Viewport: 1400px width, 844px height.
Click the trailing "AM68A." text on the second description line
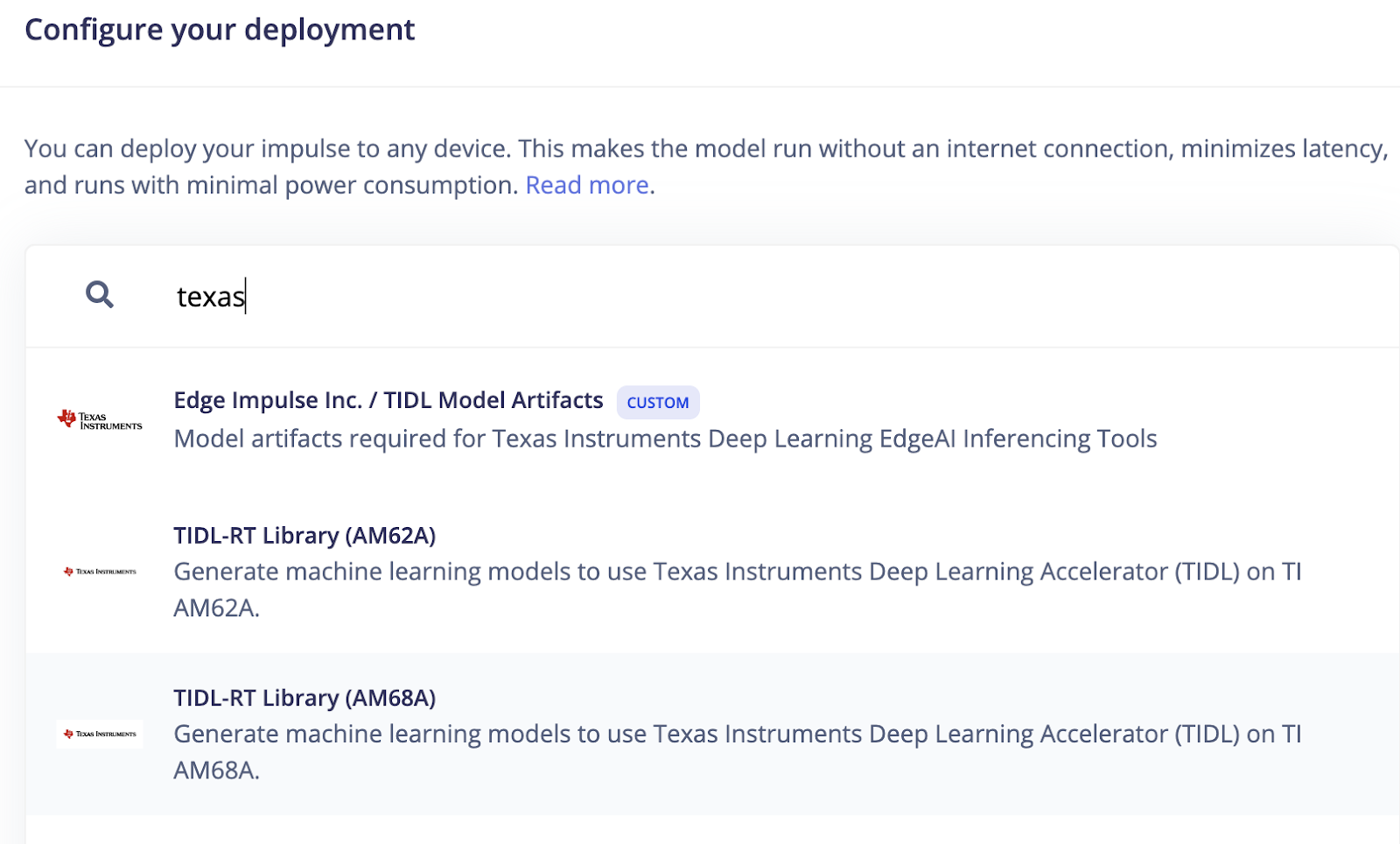coord(216,770)
